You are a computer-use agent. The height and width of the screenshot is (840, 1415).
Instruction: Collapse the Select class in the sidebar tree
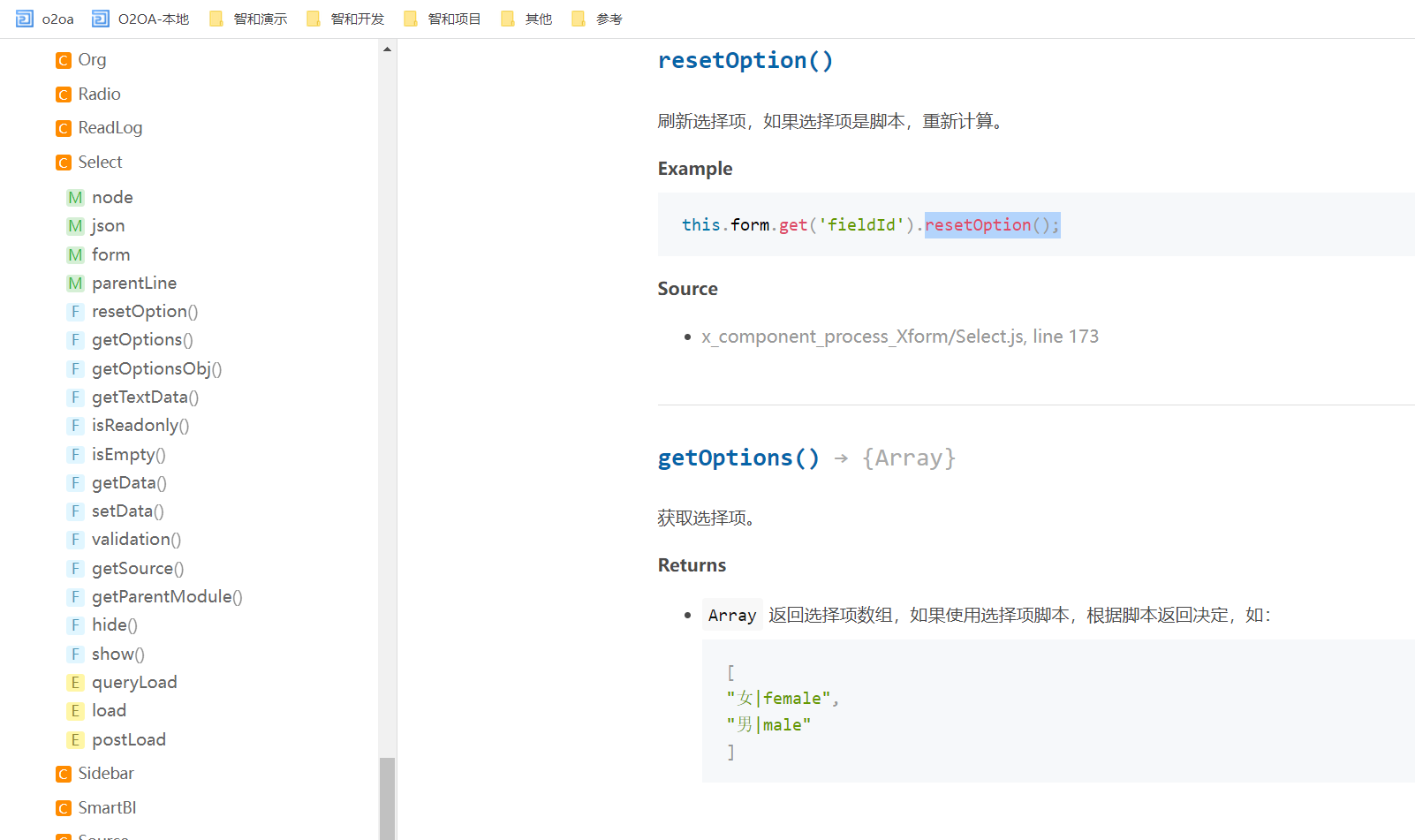100,162
